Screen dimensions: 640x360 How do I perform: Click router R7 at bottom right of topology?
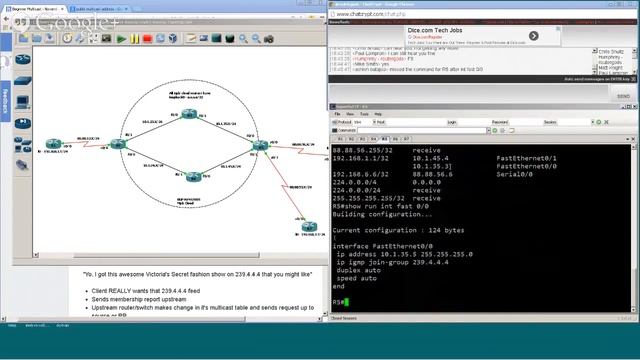pos(309,226)
